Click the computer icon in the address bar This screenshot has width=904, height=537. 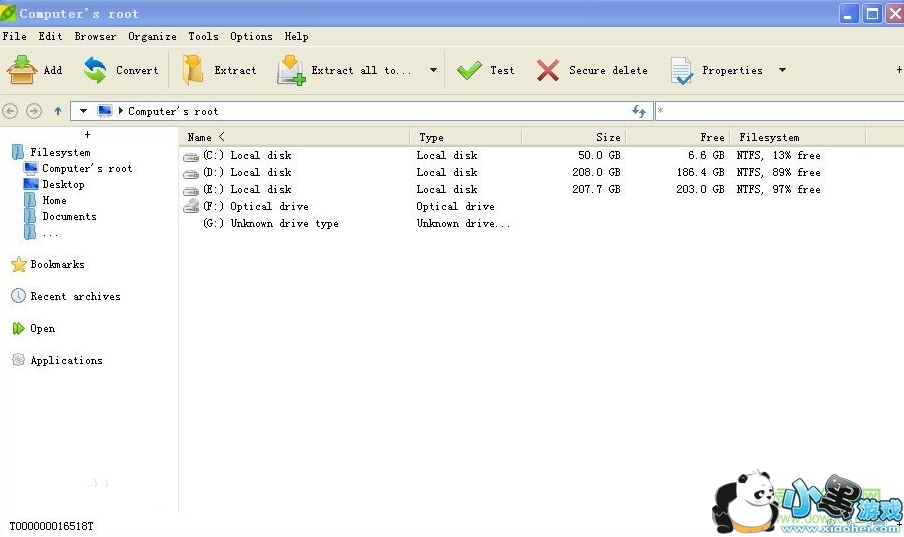click(x=104, y=111)
